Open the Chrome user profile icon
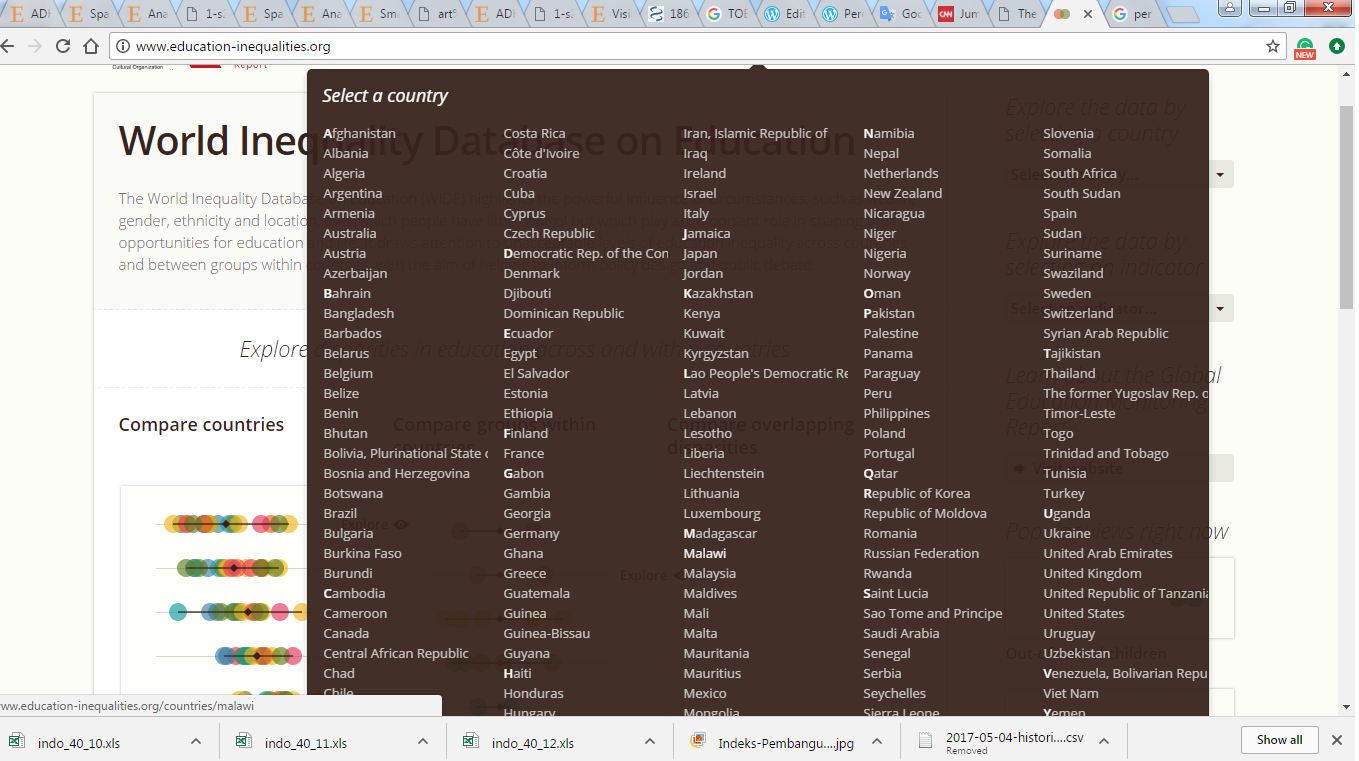This screenshot has width=1359, height=761. point(1230,9)
